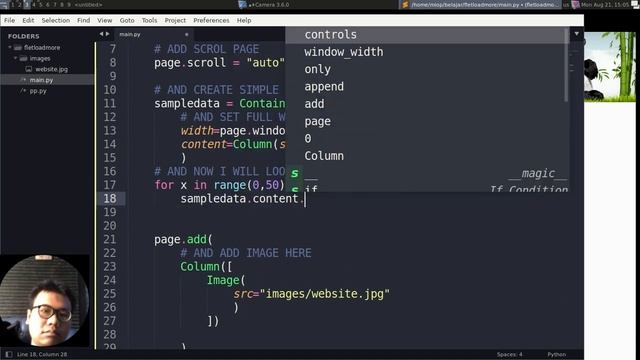Viewport: 640px width, 360px height.
Task: Click the 'page.add(' code line
Action: 183,240
